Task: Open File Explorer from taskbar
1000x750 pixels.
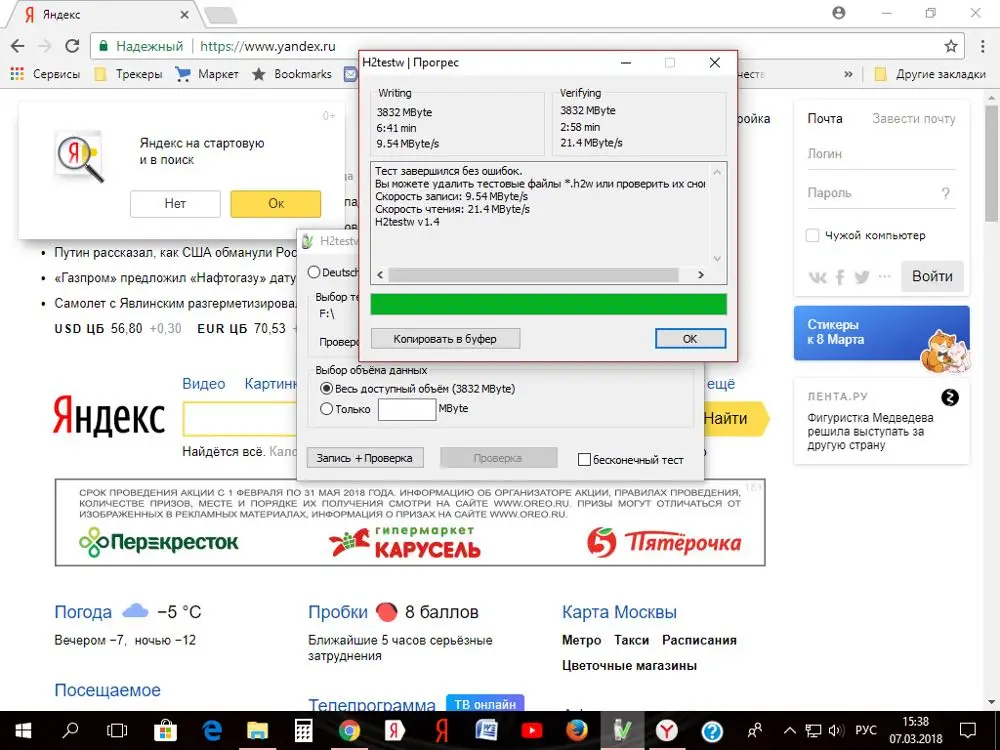Action: click(258, 731)
